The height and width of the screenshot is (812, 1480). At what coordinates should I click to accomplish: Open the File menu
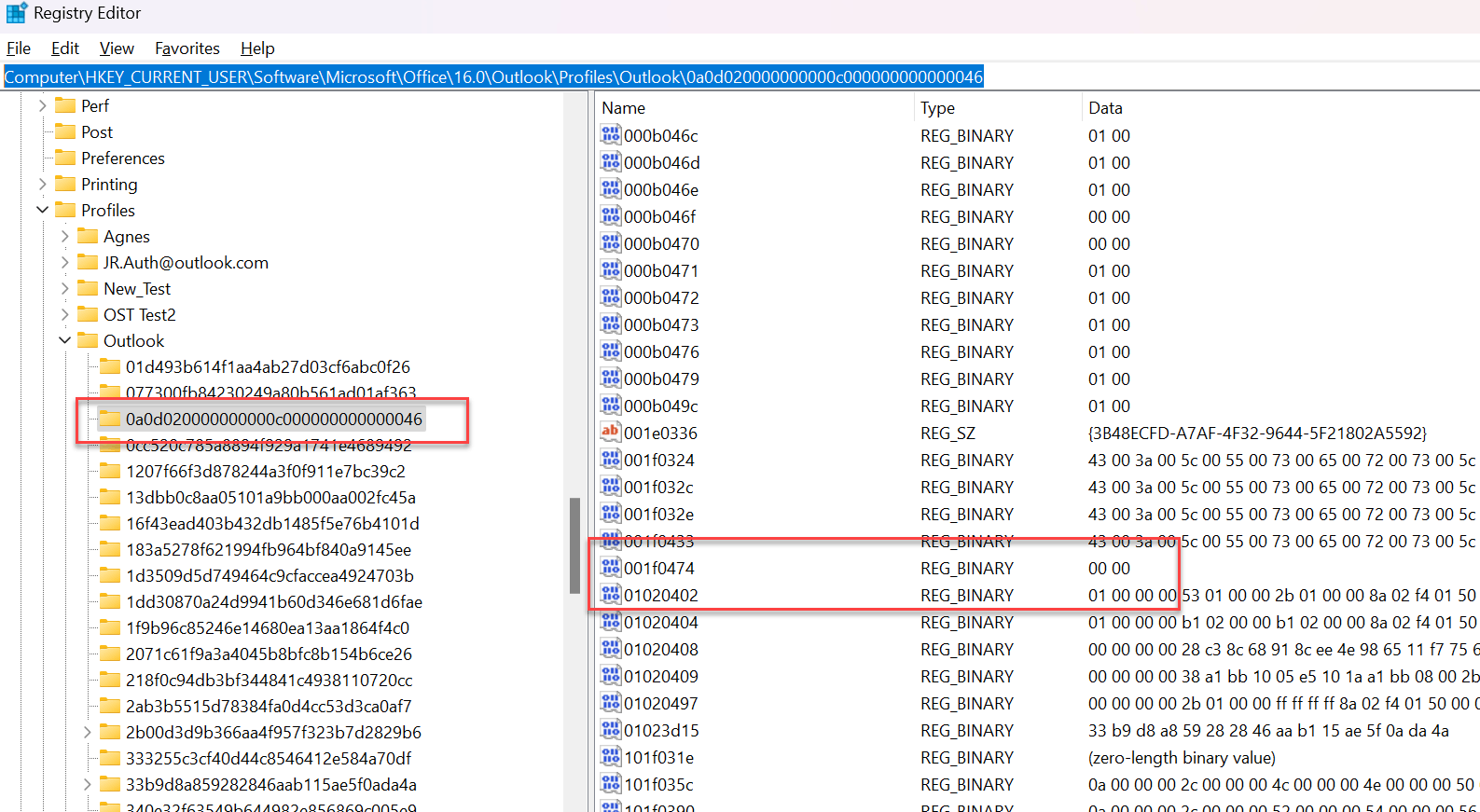(19, 48)
